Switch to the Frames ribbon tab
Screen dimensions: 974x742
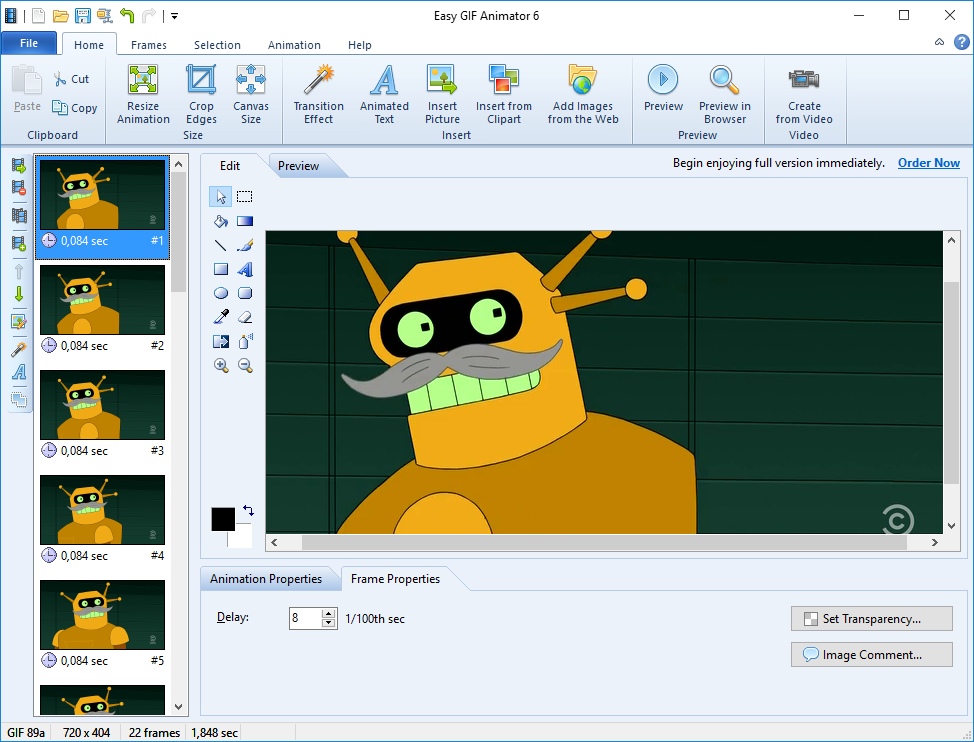click(x=148, y=45)
